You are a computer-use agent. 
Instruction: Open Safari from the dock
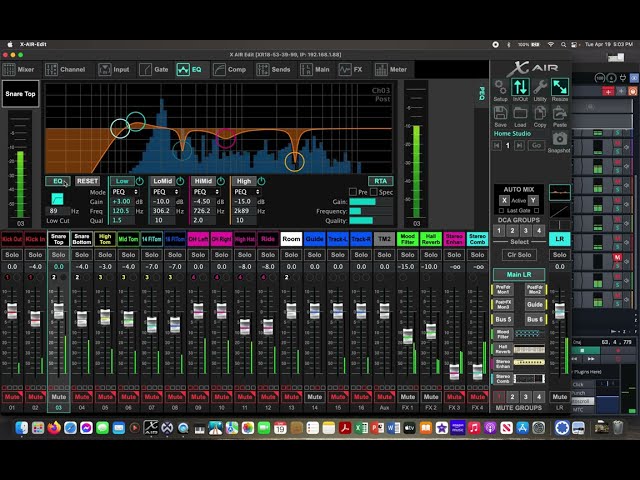pyautogui.click(x=70, y=428)
